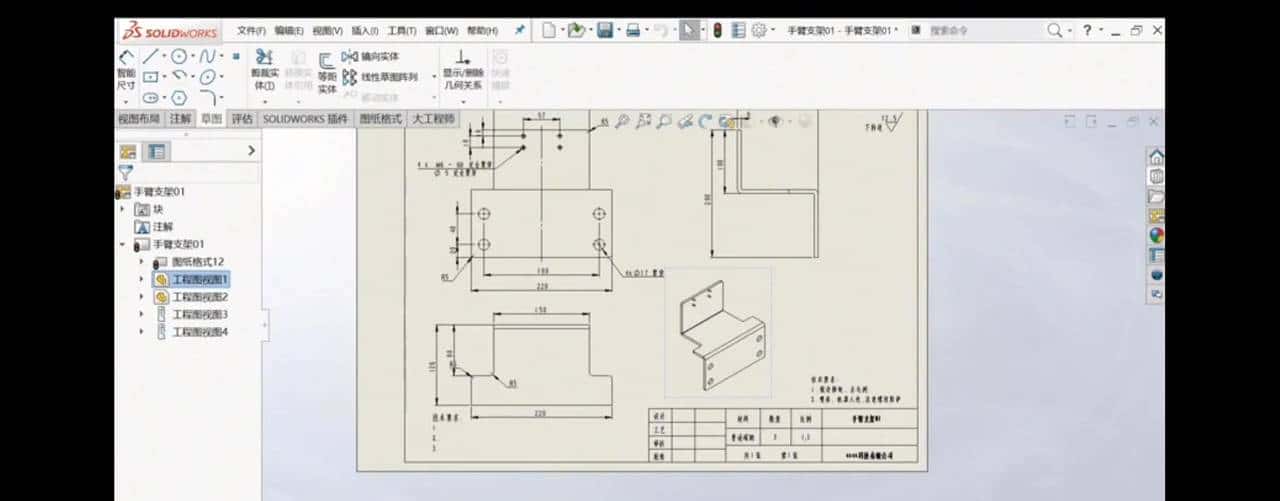The image size is (1280, 501).
Task: Open the 编辑(E) menu
Action: coord(290,31)
